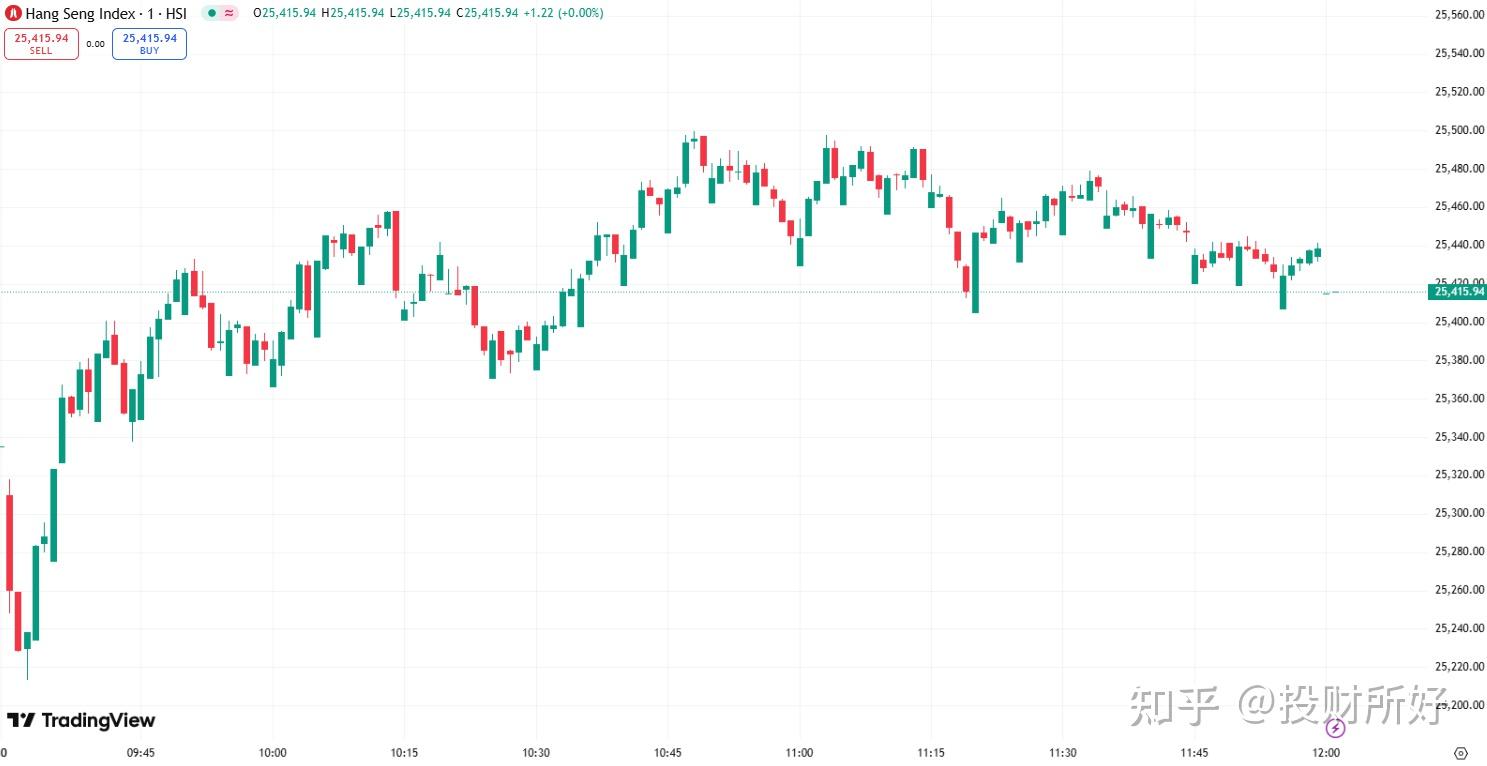Screen dimensions: 1487x766
Task: Click the 25,200.00 price axis label
Action: coord(1458,705)
